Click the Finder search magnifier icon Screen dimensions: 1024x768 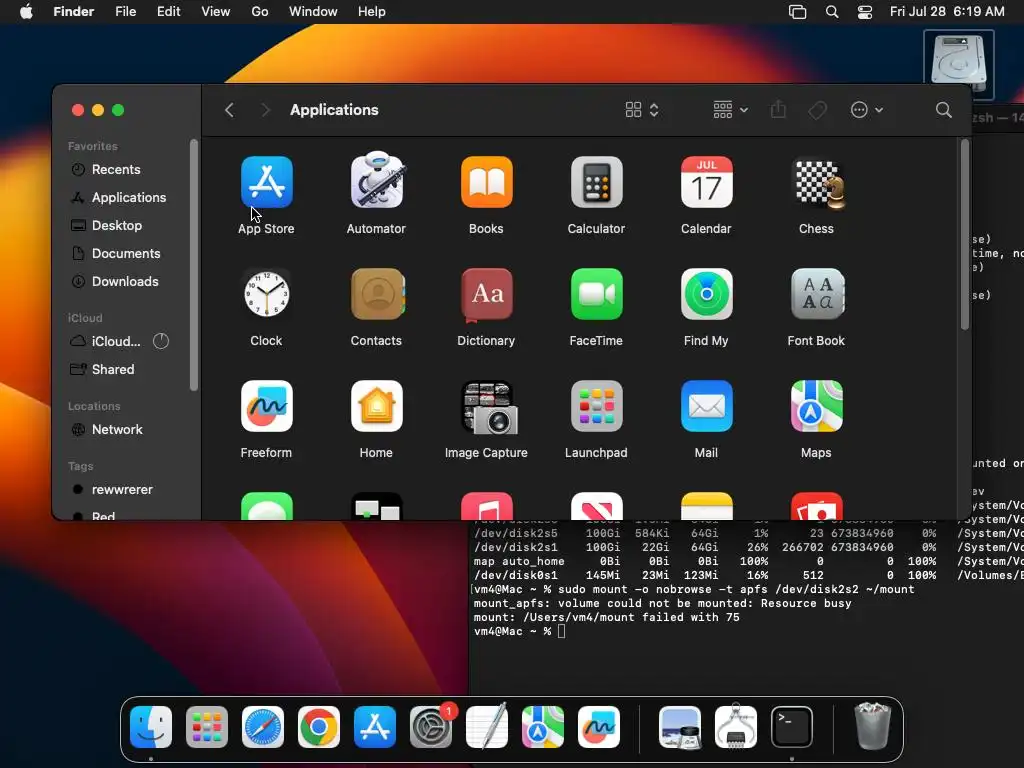tap(943, 110)
